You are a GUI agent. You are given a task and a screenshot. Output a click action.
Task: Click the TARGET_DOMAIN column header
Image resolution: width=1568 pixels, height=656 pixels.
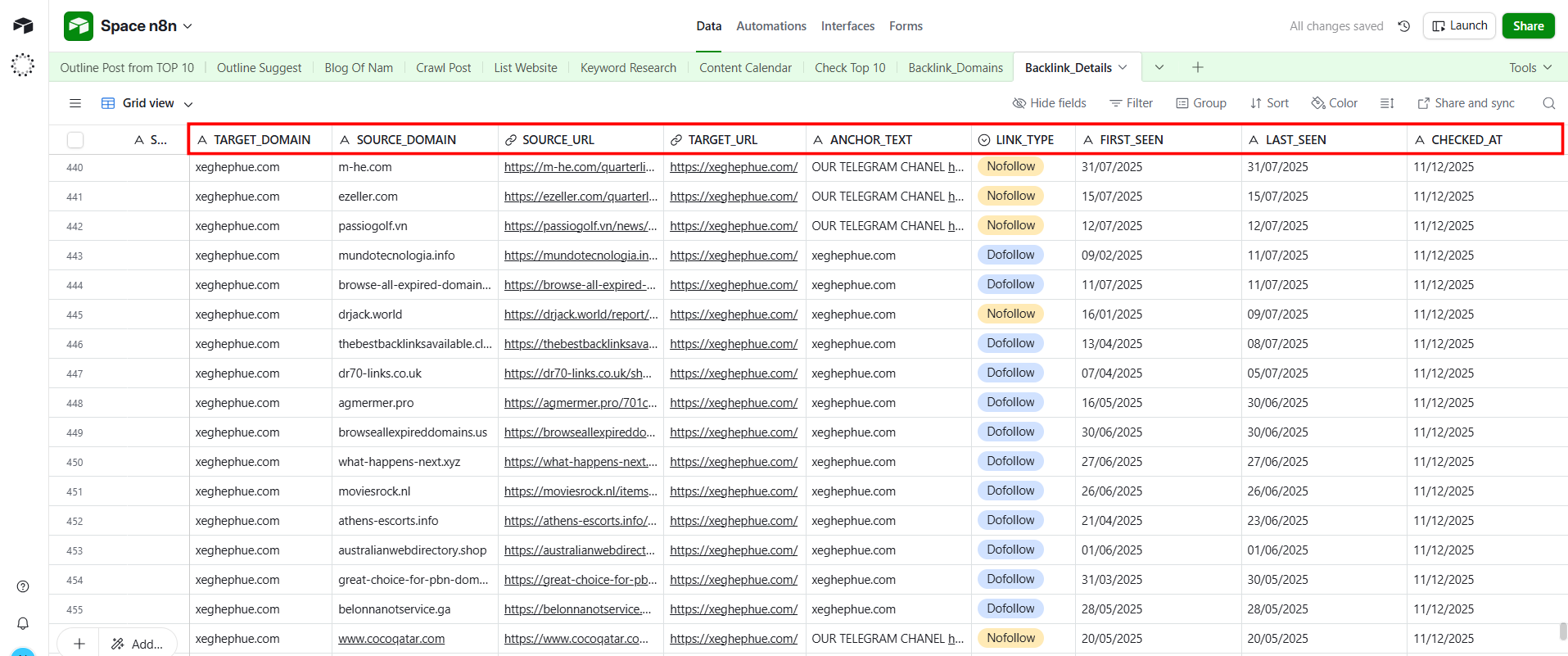(x=261, y=140)
